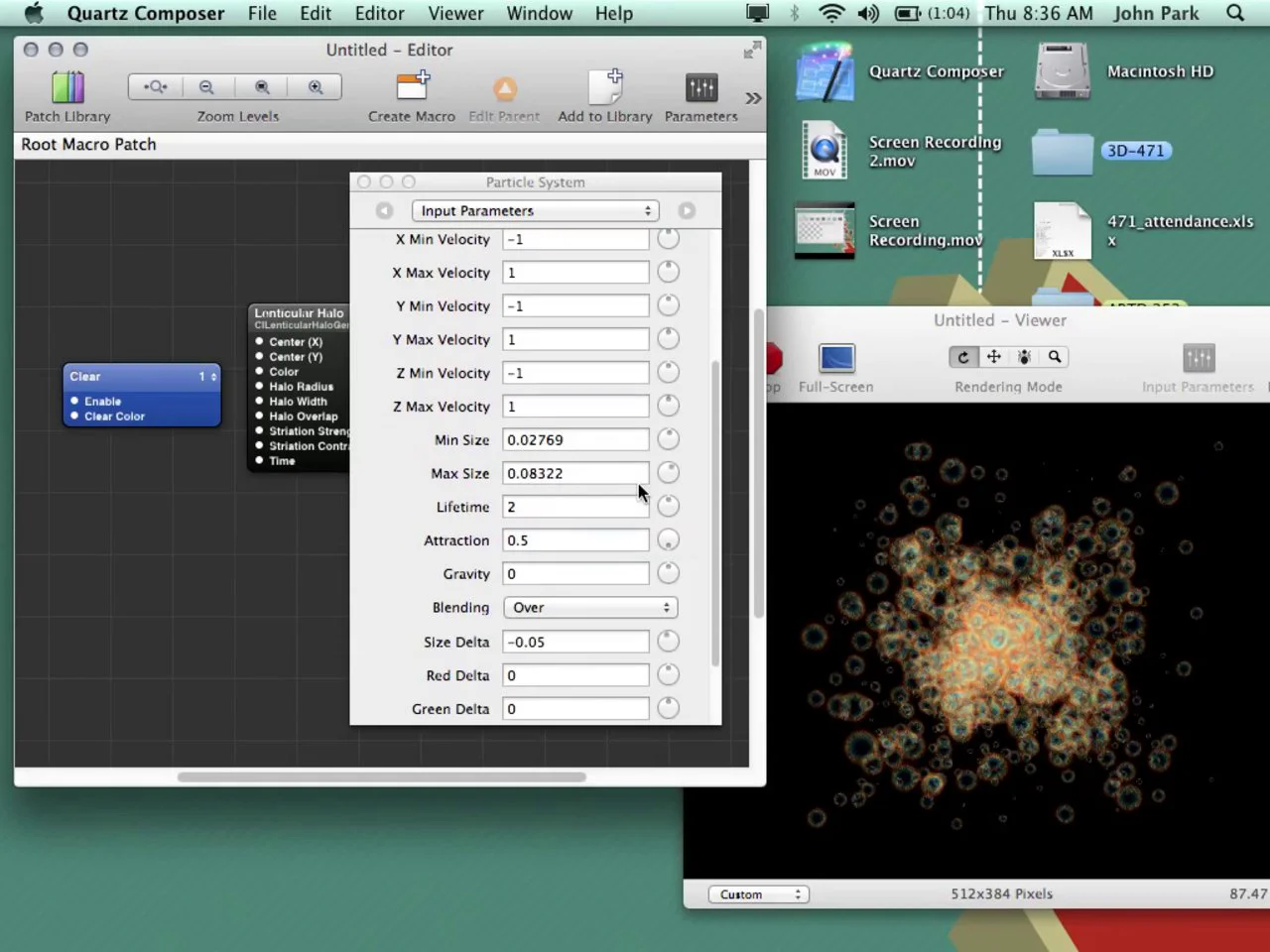Expand the toolbar overflow chevron
Viewport: 1270px width, 952px height.
(753, 98)
